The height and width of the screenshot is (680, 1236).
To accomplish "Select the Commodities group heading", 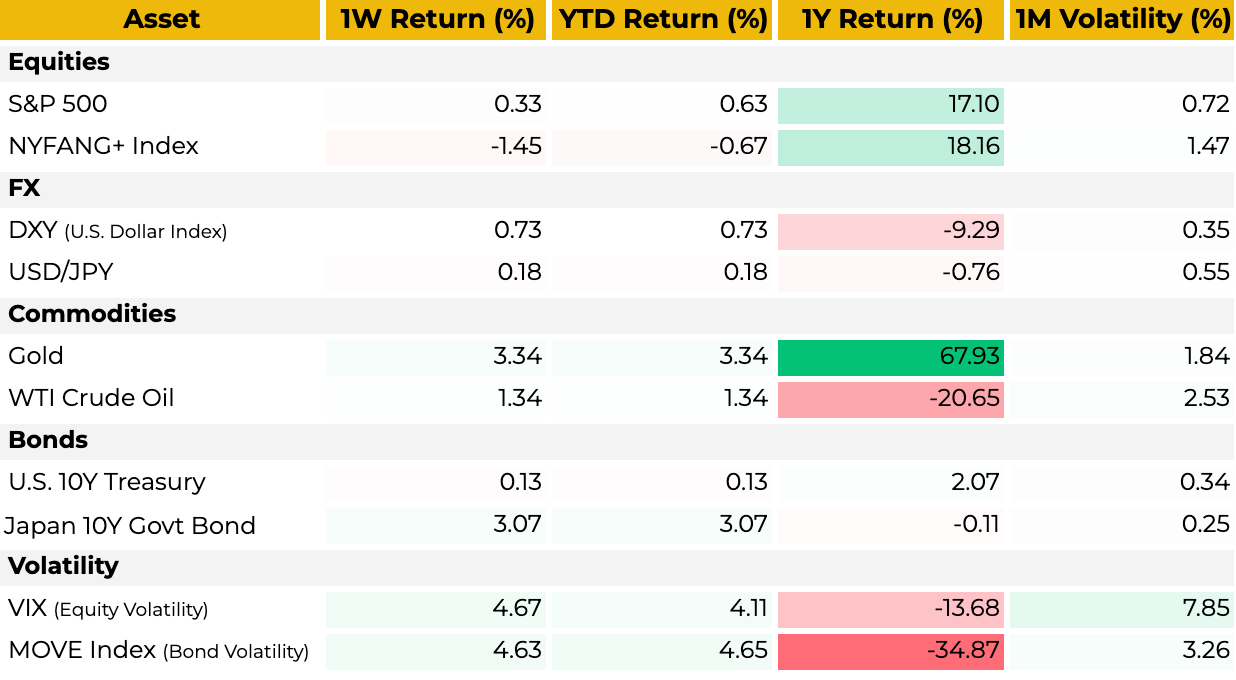I will click(92, 314).
